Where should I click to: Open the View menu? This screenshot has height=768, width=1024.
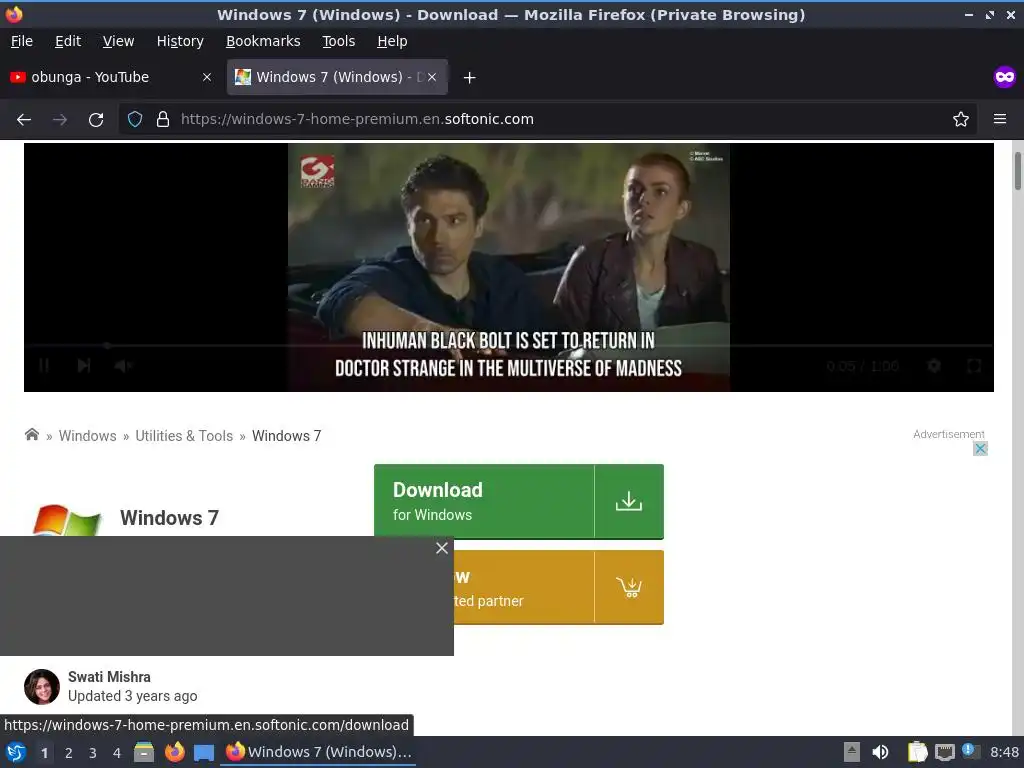click(118, 41)
